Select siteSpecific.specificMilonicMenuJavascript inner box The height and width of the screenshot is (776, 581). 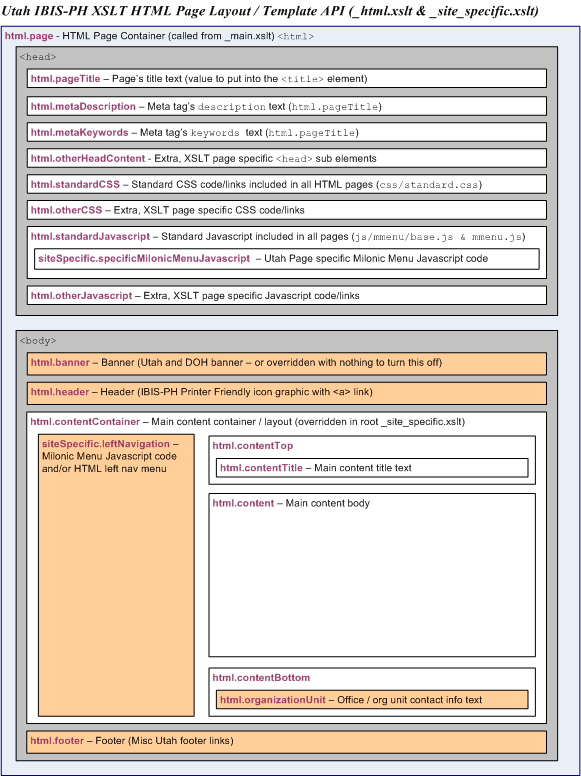pos(287,259)
